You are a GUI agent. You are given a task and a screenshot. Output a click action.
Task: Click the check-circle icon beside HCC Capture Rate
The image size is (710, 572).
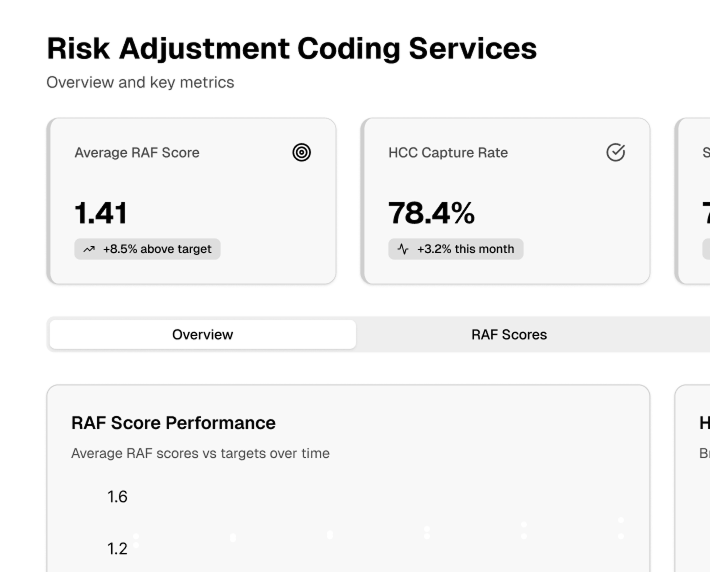click(616, 152)
